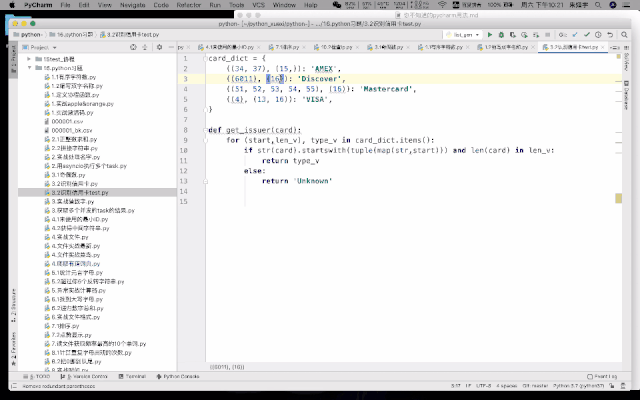Open the Navigate menu

tap(133, 5)
